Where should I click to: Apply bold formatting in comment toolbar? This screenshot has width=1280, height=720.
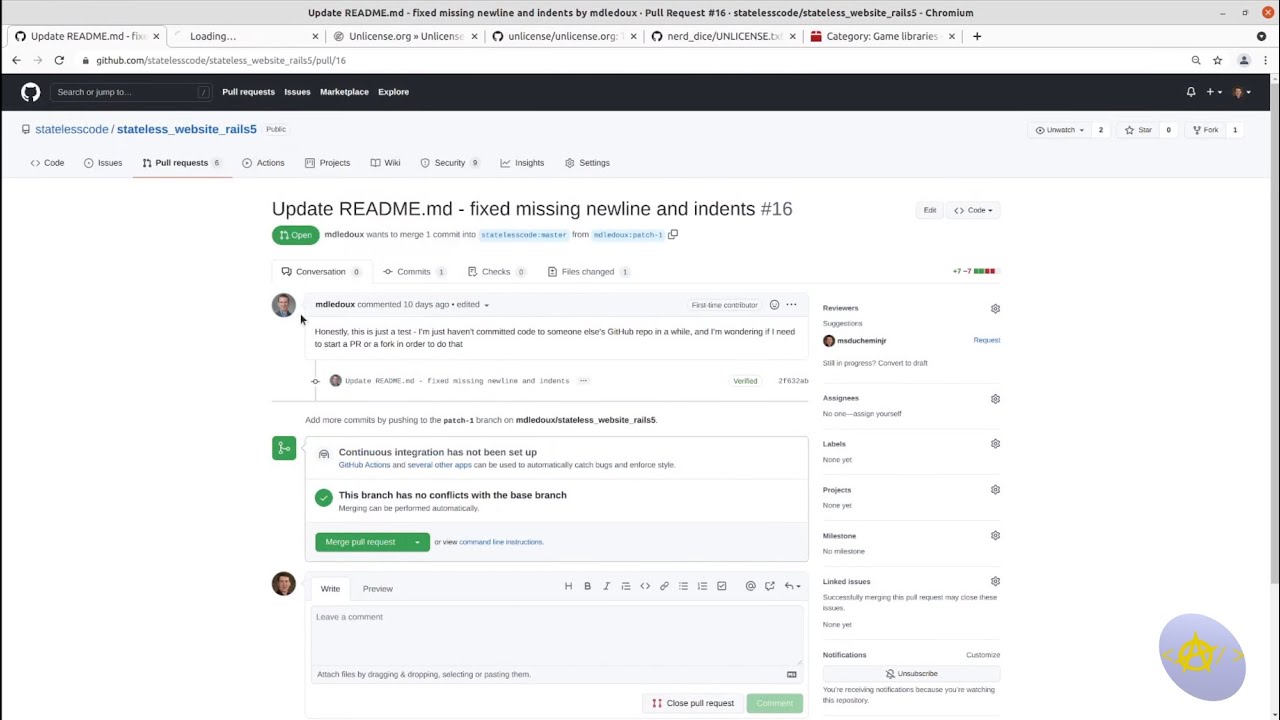coord(587,586)
